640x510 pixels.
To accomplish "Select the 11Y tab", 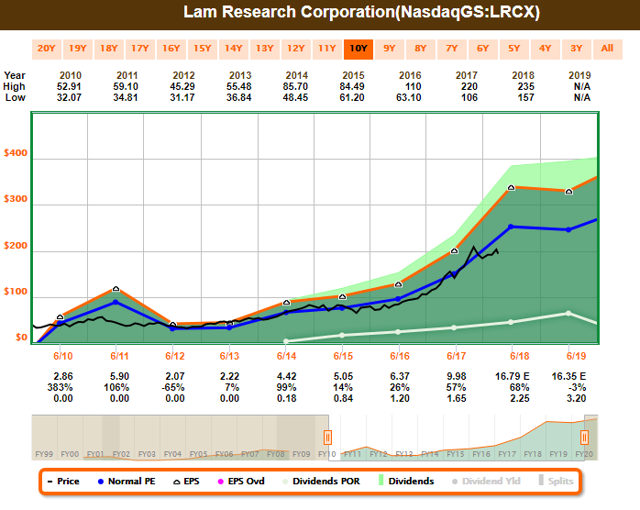I will [327, 49].
